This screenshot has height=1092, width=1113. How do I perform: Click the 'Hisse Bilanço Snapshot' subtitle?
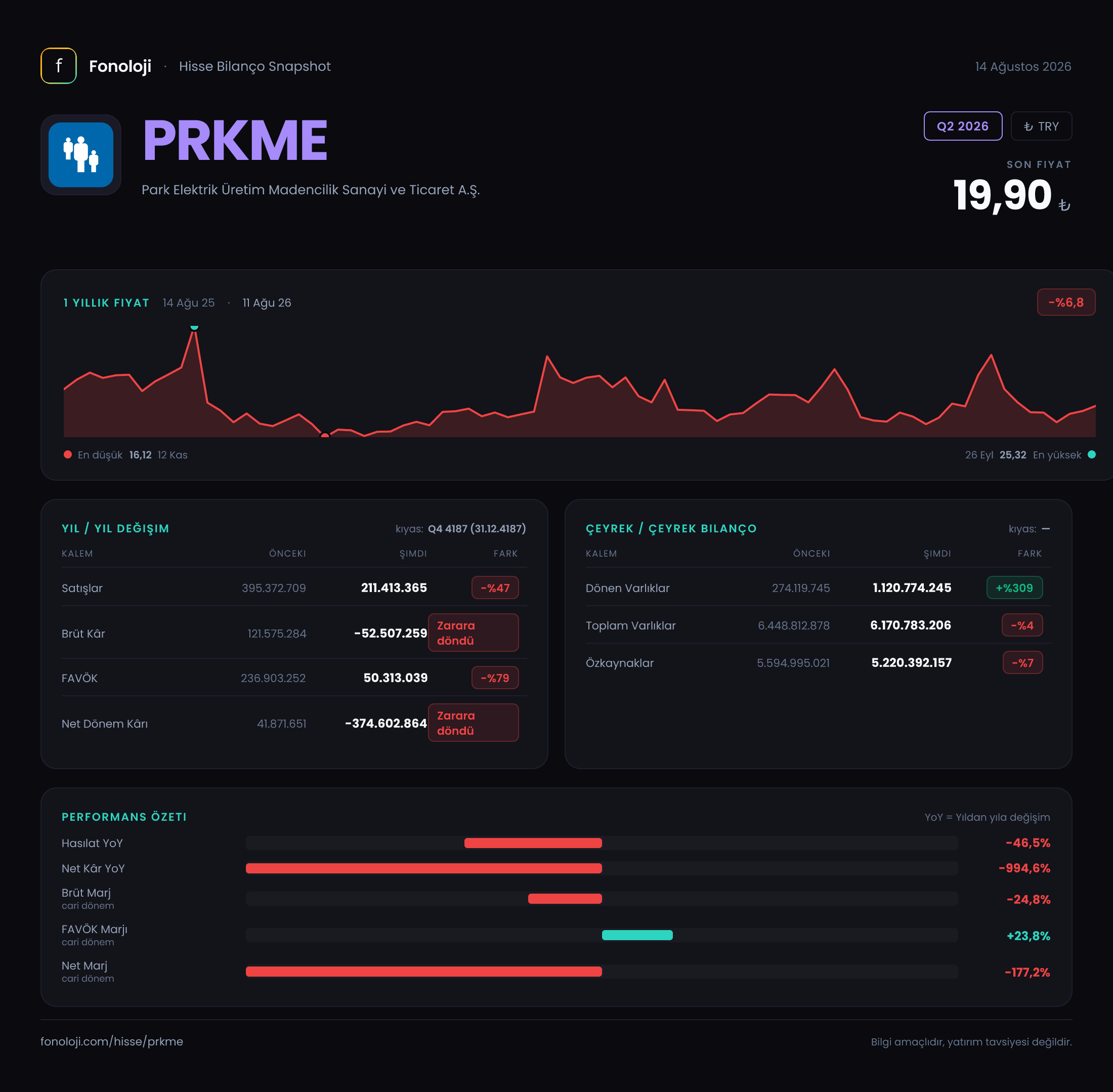coord(254,66)
